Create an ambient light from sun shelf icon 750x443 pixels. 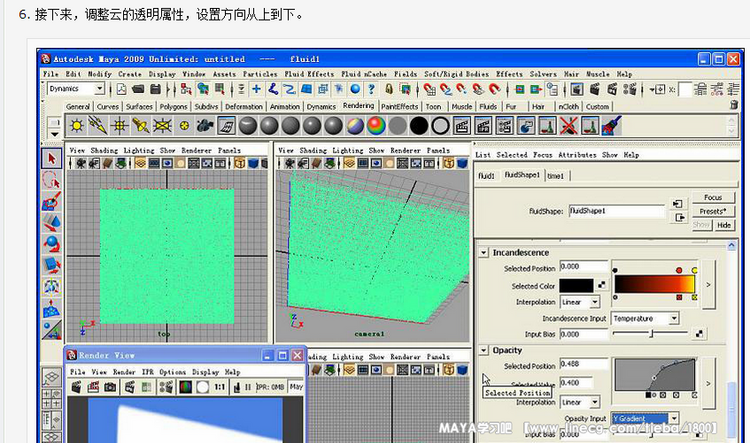pos(77,126)
